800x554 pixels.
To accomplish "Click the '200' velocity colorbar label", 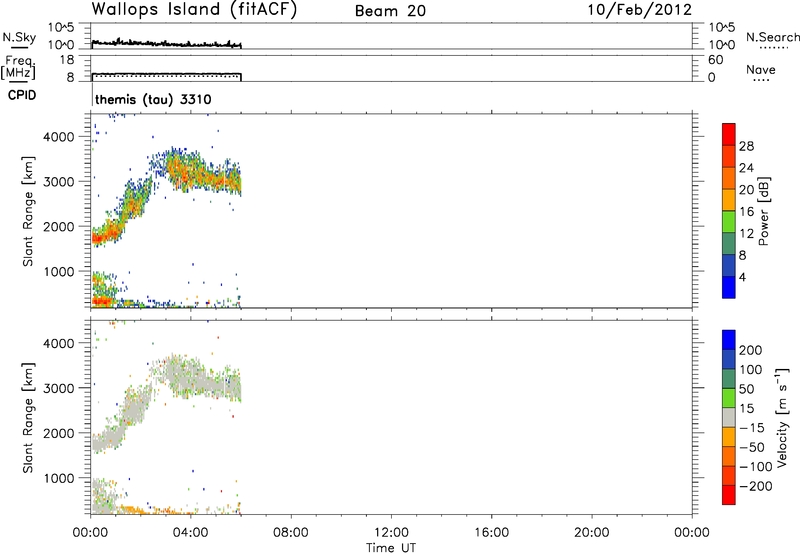I will [751, 350].
